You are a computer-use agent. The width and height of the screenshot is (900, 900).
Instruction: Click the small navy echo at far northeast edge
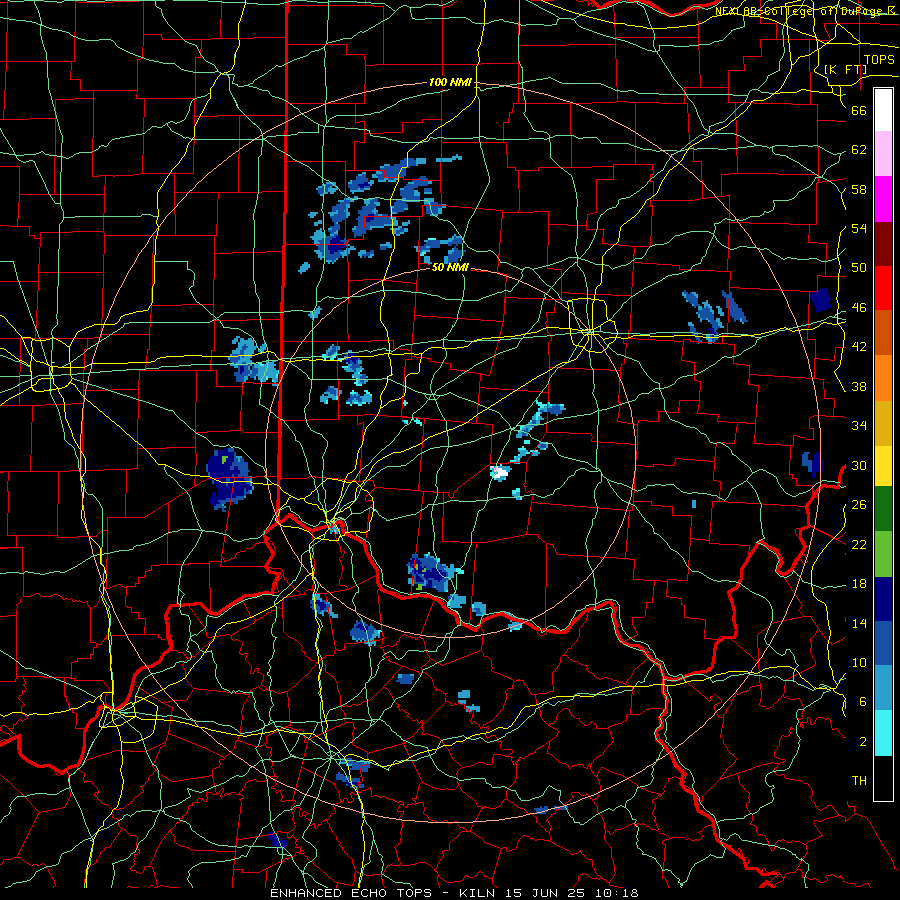pos(821,300)
